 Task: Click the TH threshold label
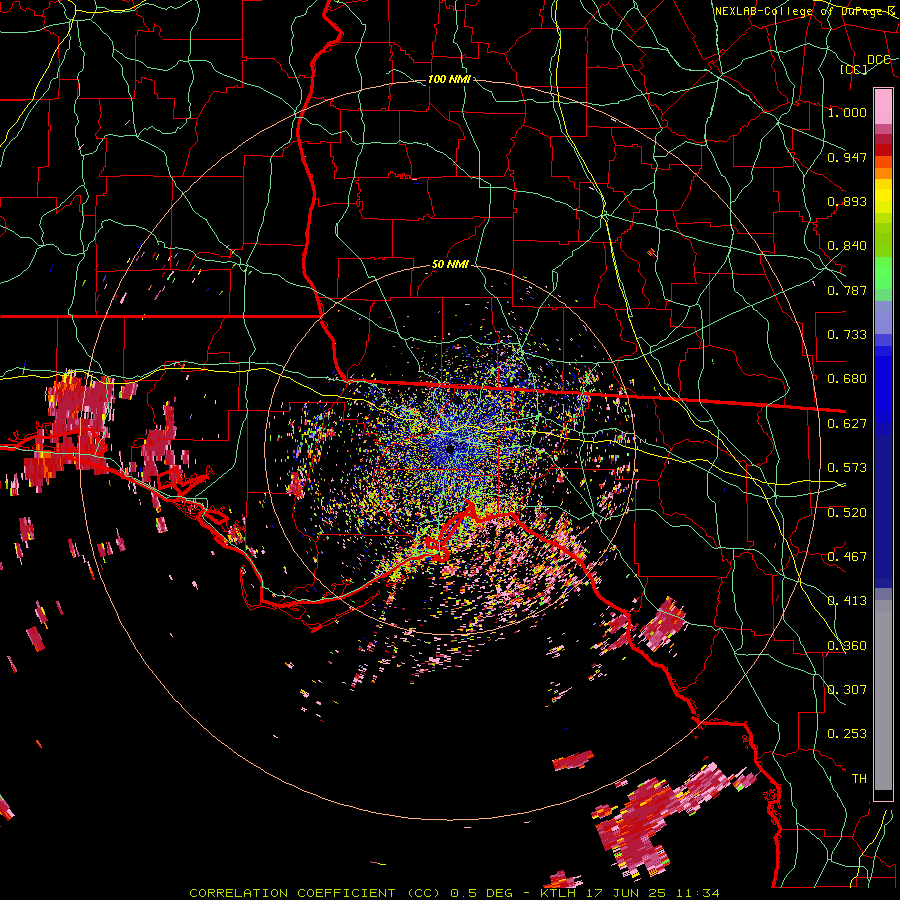coord(859,779)
